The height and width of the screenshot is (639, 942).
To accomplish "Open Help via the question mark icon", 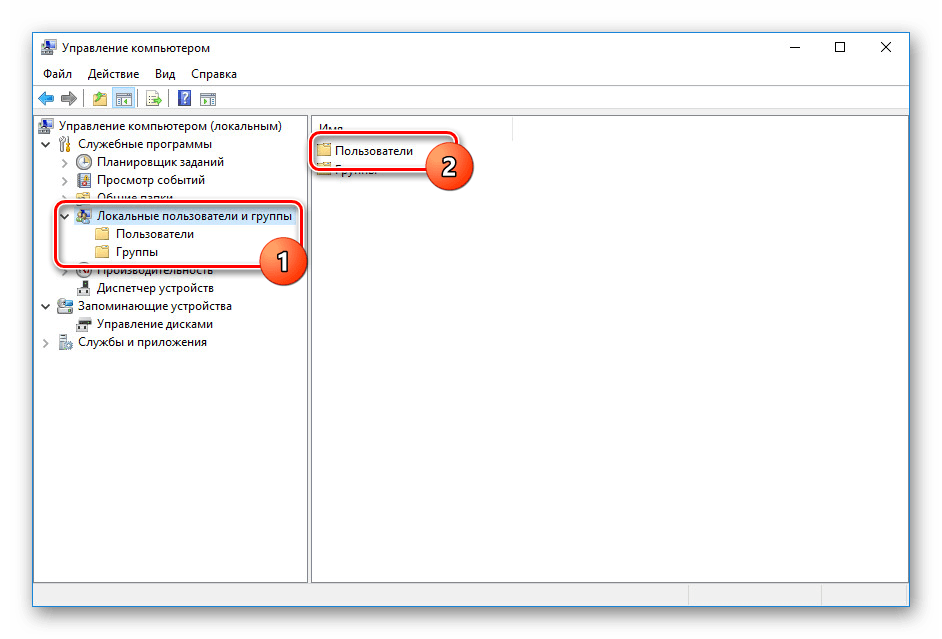I will [184, 98].
